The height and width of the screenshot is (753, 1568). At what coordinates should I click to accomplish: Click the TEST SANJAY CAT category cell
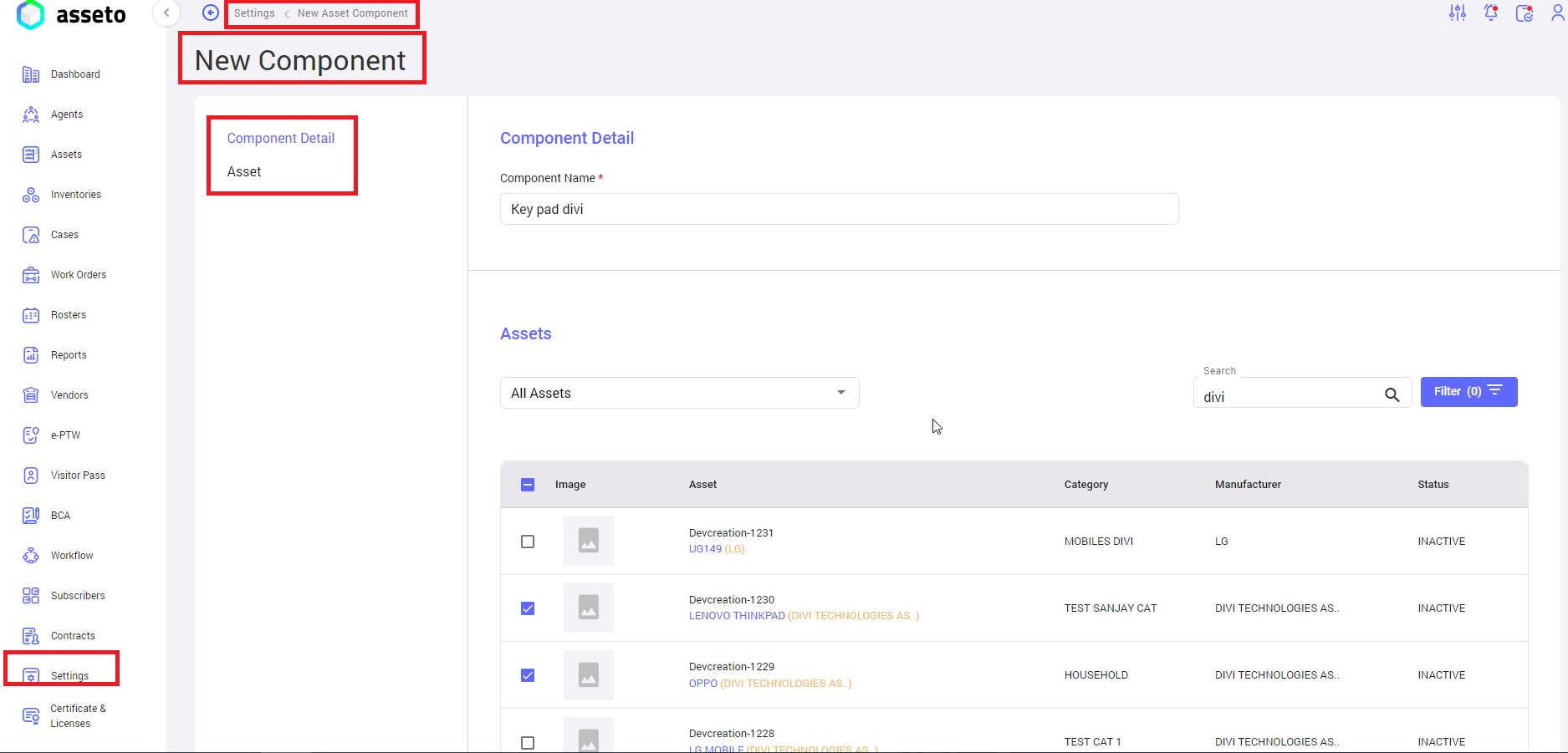1111,608
